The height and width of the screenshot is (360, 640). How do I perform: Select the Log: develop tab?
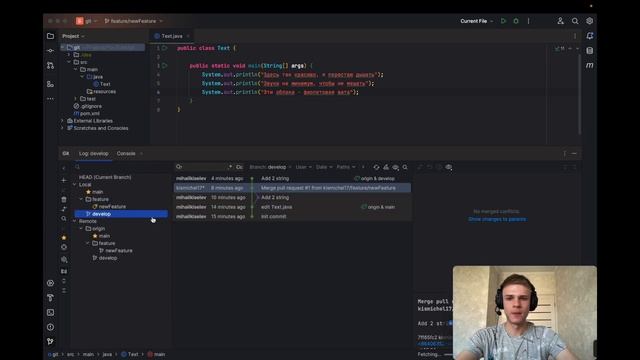pyautogui.click(x=93, y=153)
